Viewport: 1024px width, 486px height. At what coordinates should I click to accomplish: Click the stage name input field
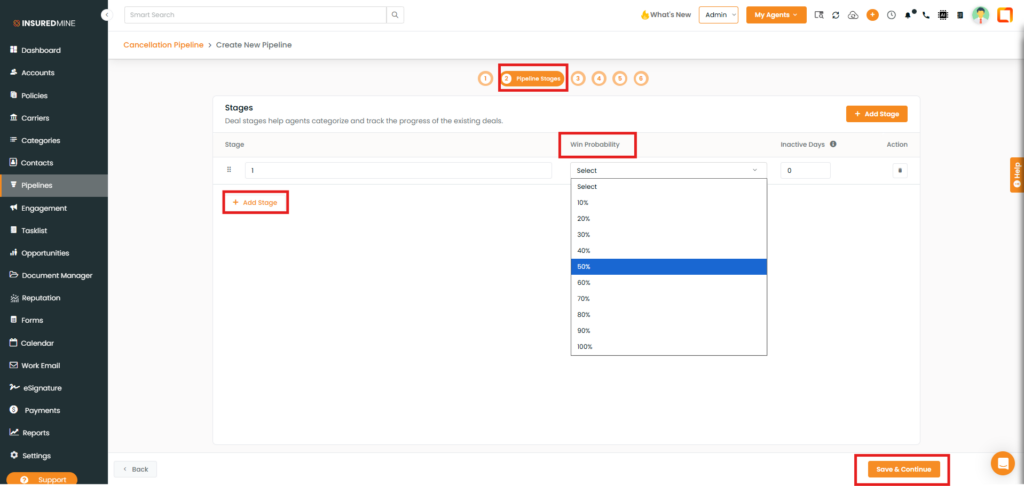pos(398,171)
